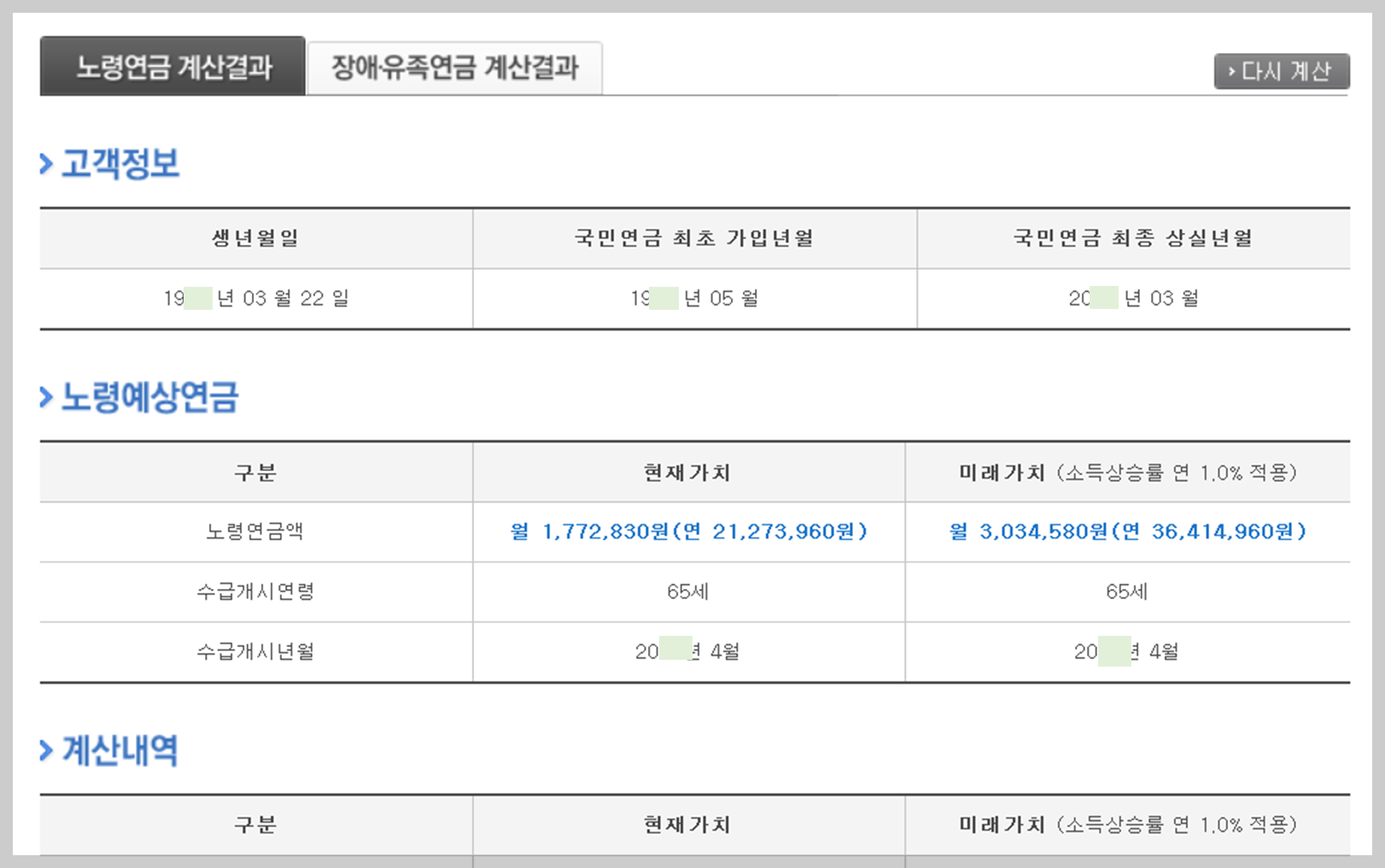Click the blue chevron icon before 계산내역
This screenshot has height=868, width=1385.
click(44, 750)
